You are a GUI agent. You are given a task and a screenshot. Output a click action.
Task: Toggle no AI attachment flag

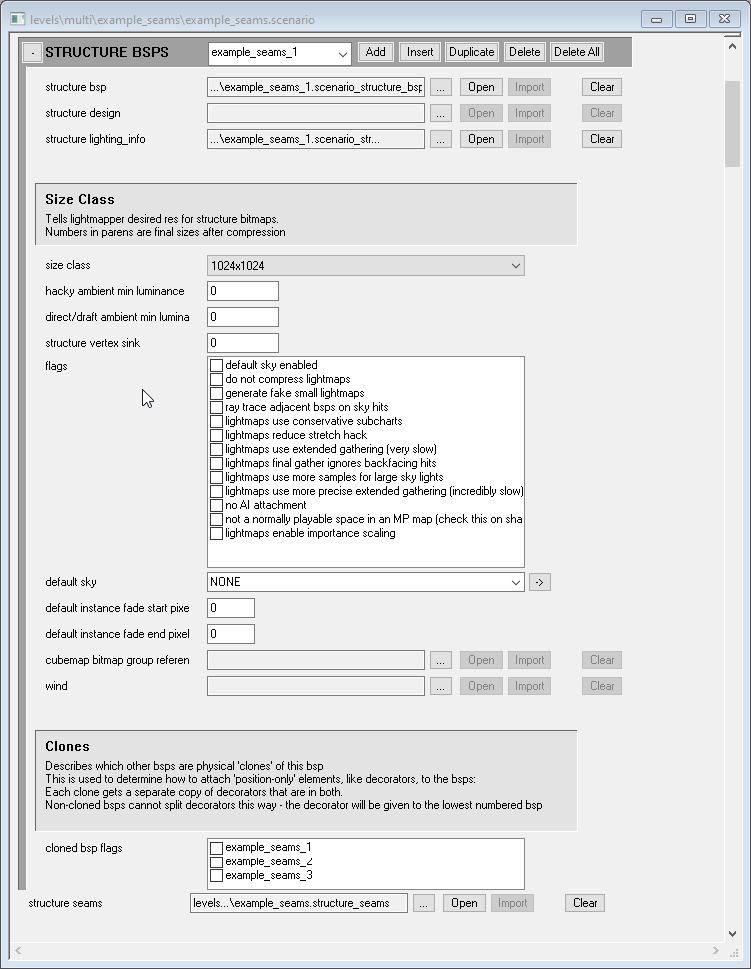click(216, 506)
